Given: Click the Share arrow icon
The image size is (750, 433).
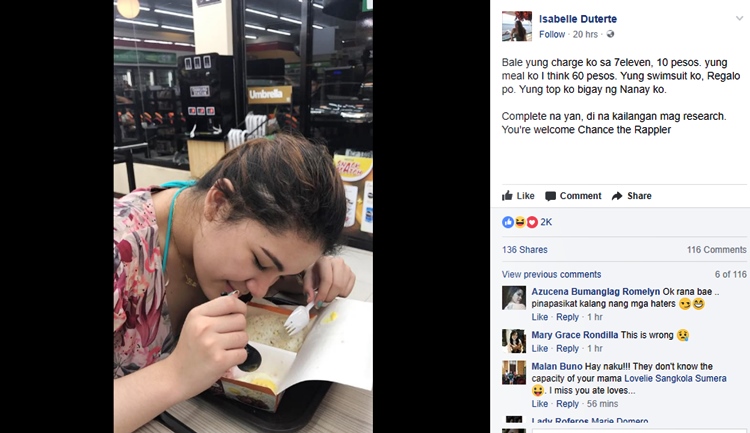Looking at the screenshot, I should pos(617,196).
